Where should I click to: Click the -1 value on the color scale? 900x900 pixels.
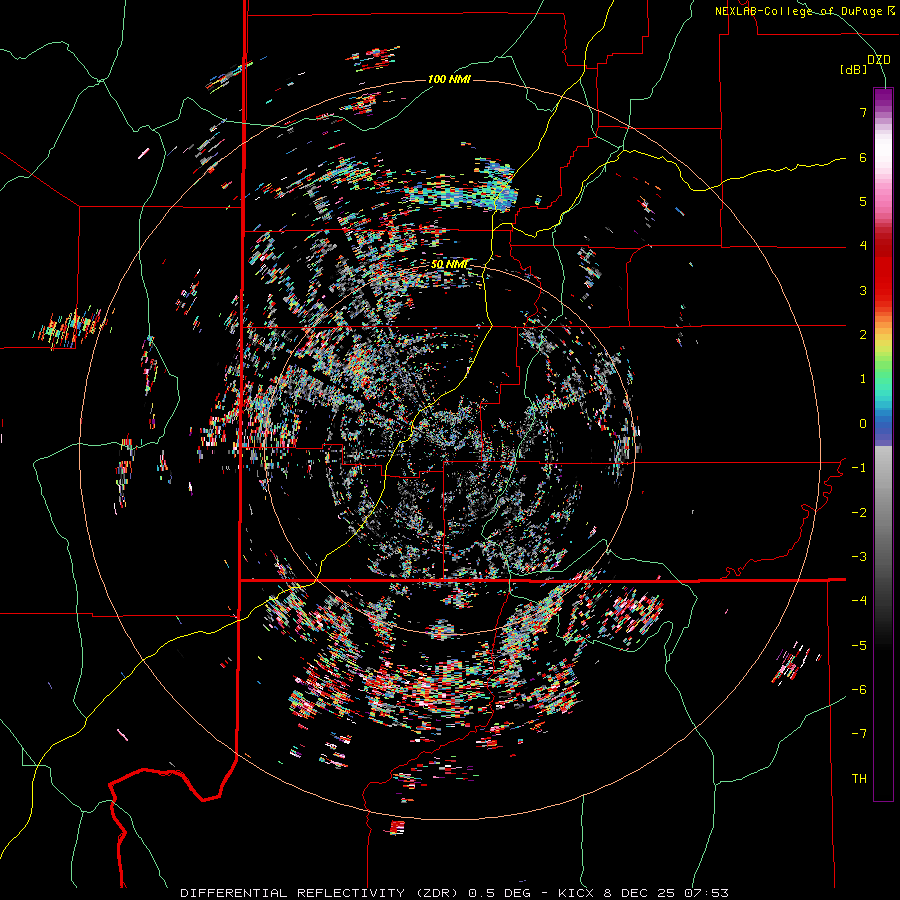coord(859,468)
